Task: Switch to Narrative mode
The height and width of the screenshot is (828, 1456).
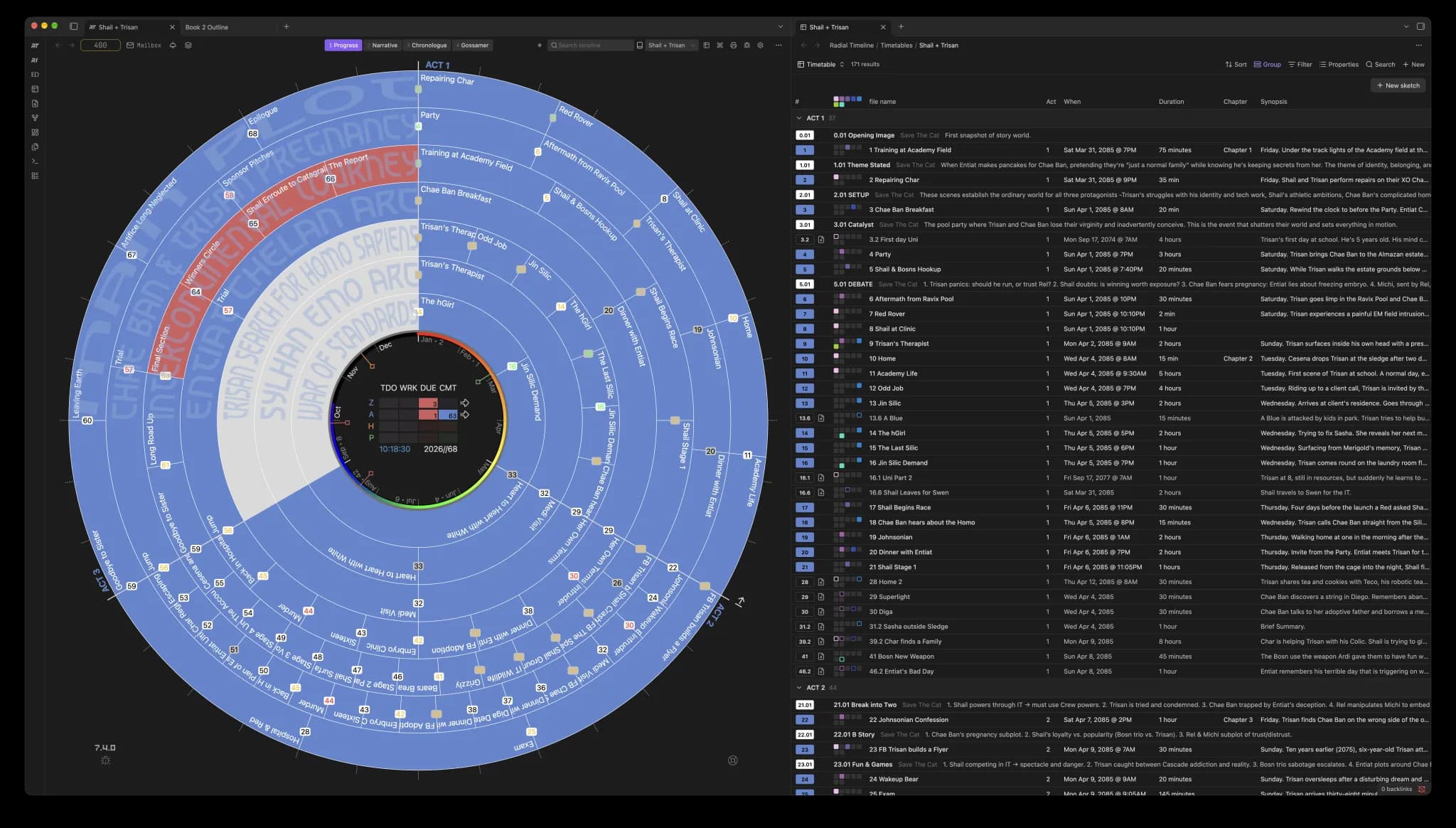Action: 382,46
